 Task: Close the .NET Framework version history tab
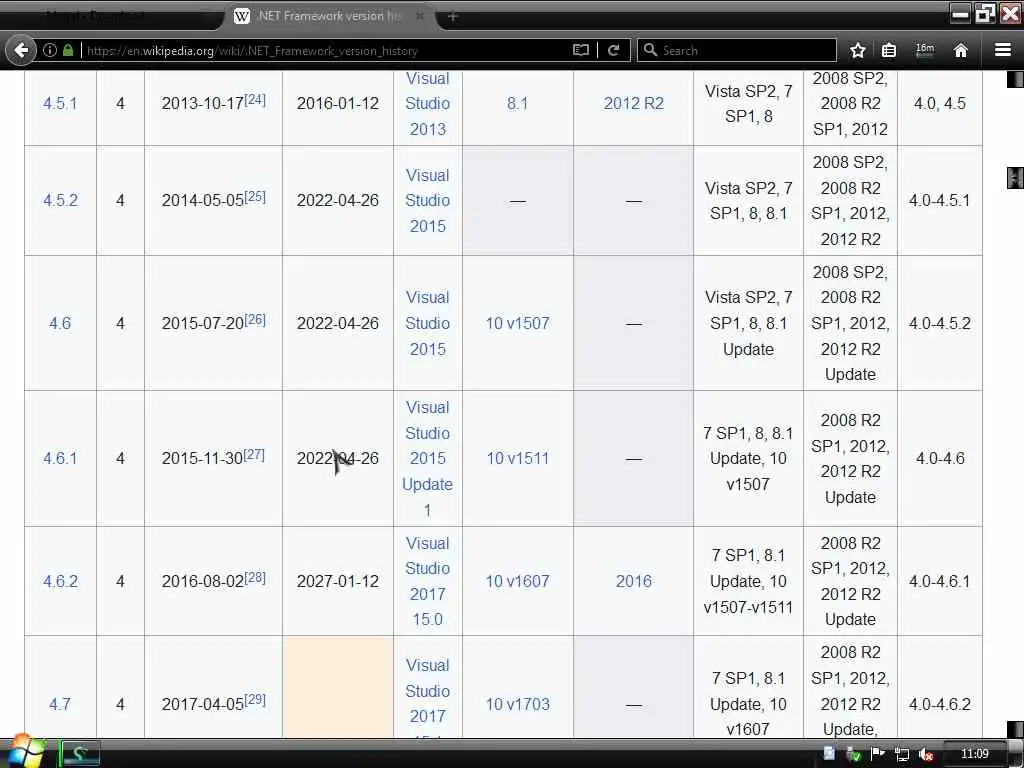point(420,16)
